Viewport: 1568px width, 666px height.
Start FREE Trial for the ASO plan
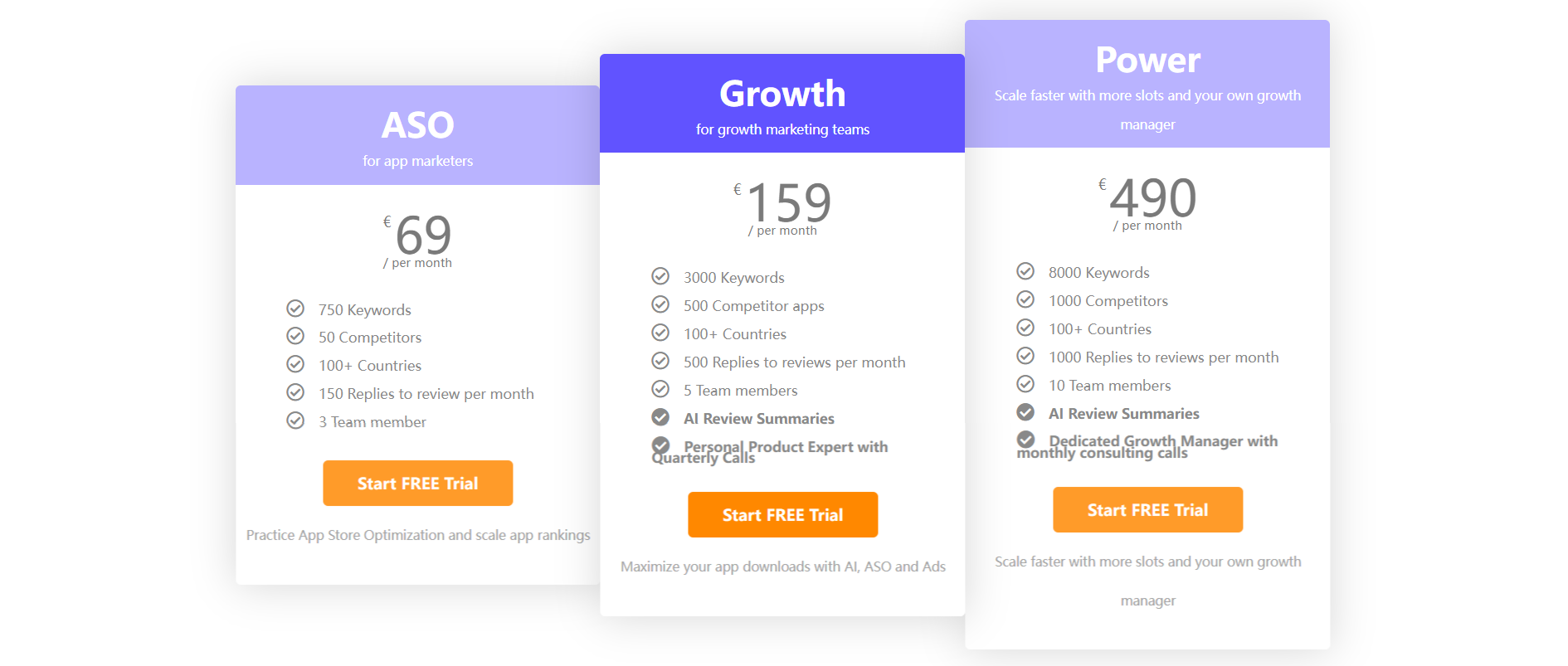pos(418,484)
